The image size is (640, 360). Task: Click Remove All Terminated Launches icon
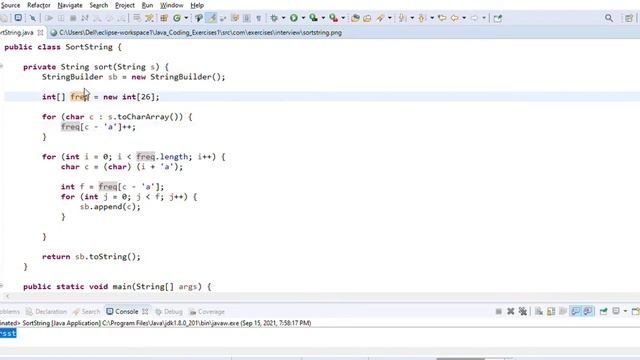(523, 311)
